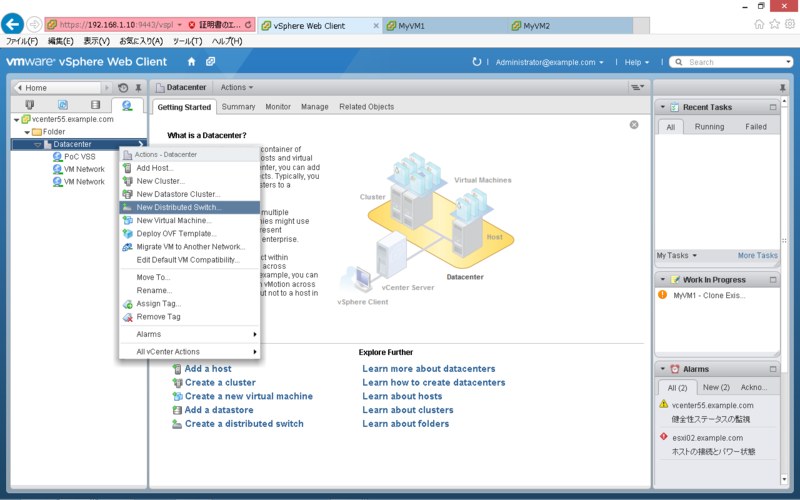The image size is (800, 500).
Task: Collapse the Datacenter tree node
Action: click(x=38, y=145)
